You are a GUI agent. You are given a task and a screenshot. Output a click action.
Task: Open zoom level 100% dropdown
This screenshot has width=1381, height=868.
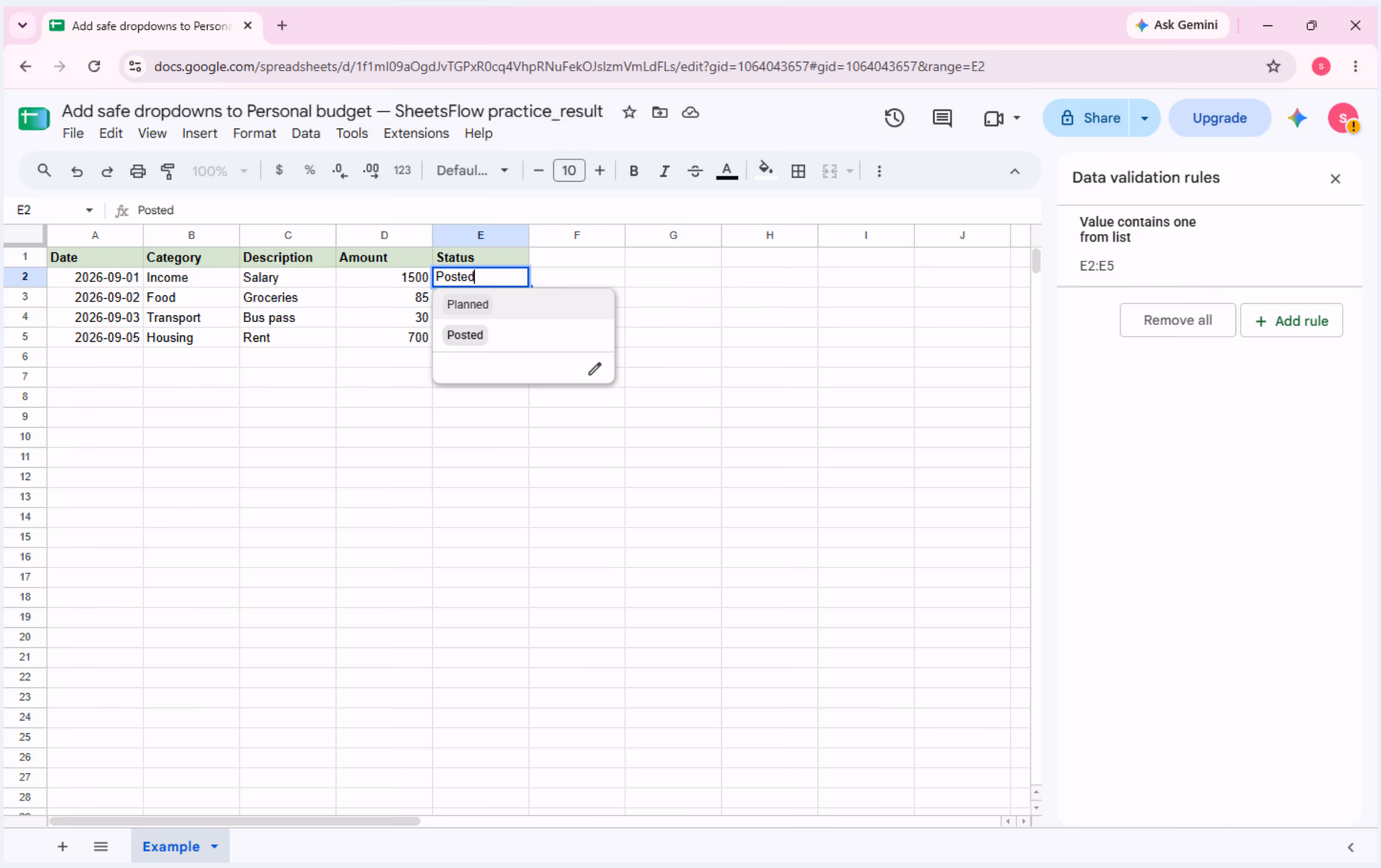pos(219,171)
